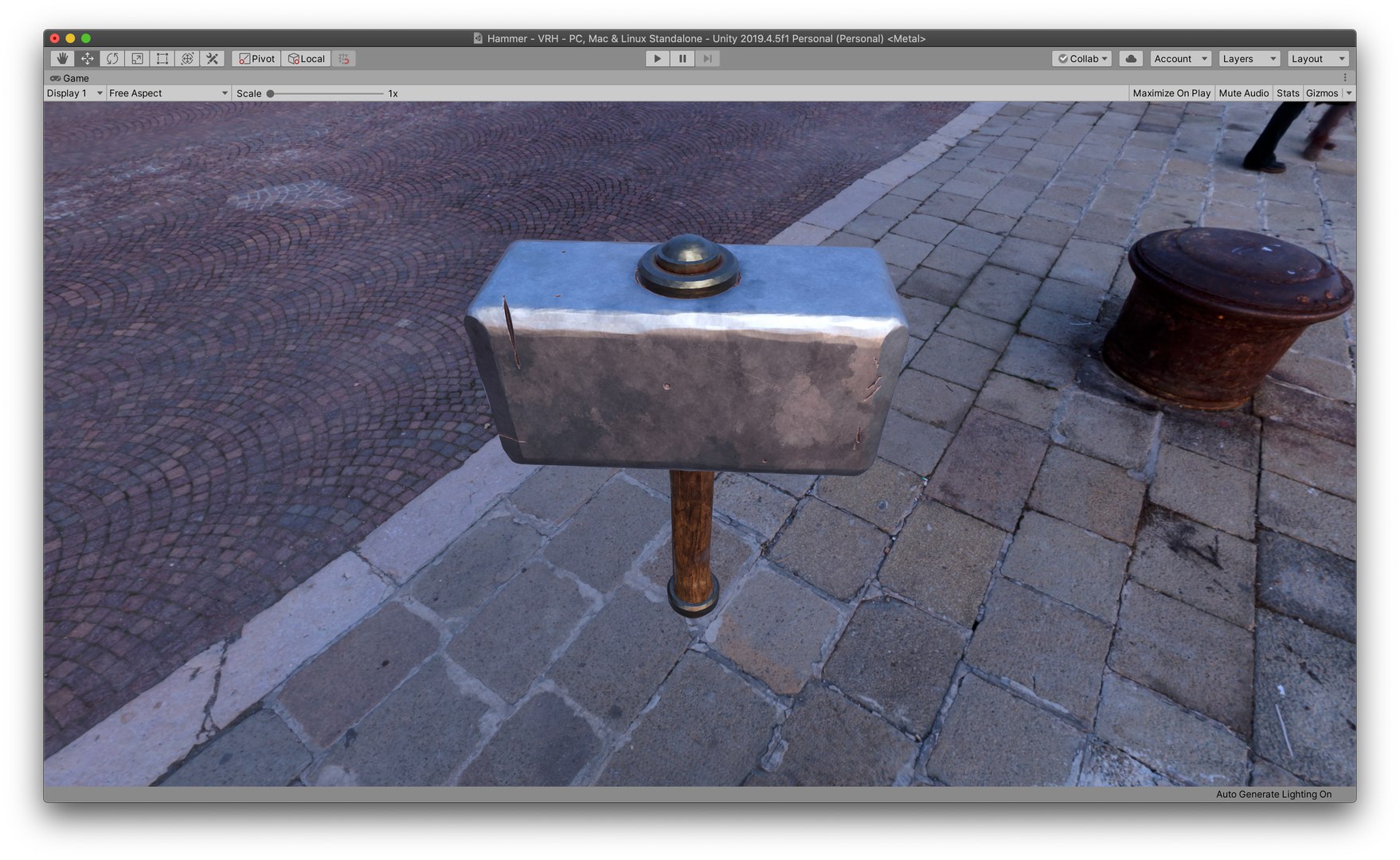1400x860 pixels.
Task: Open the cloud Services window
Action: [1131, 59]
